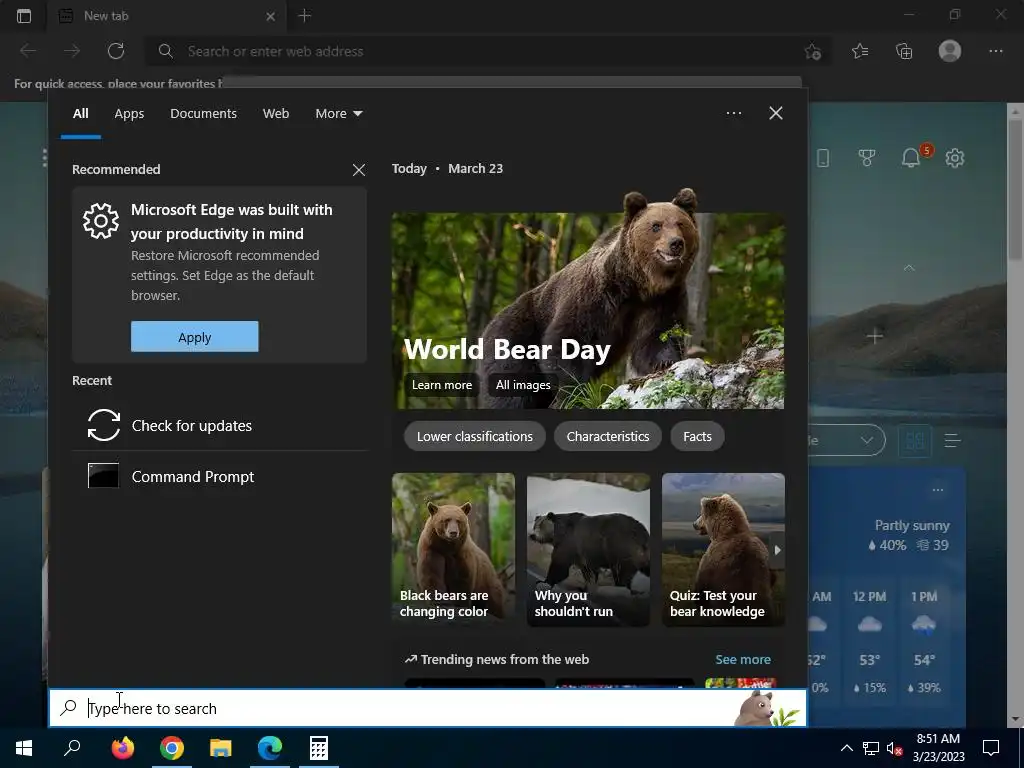Expand the feed layout dropdown chevron

[x=867, y=440]
